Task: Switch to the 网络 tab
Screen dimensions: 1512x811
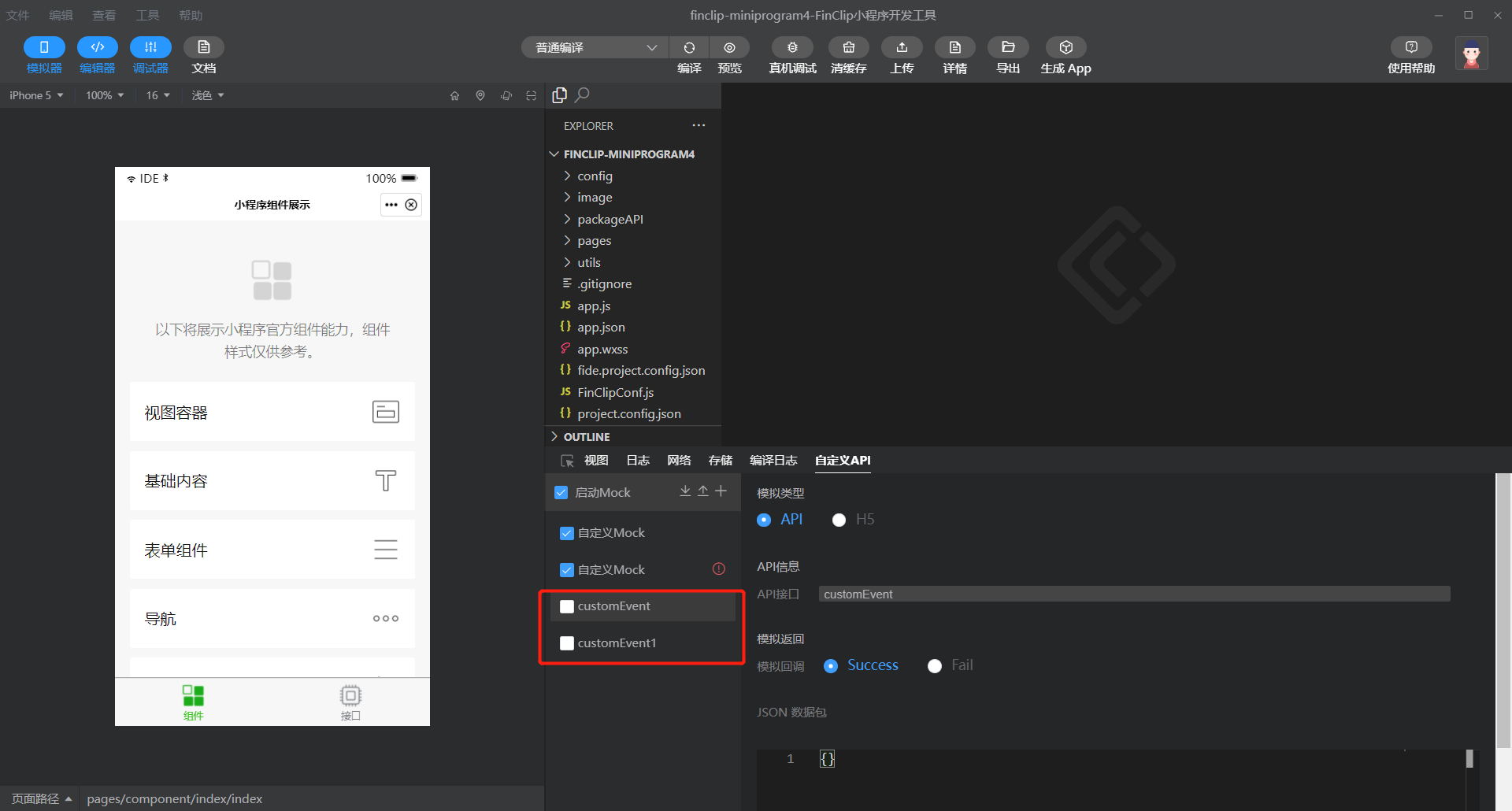Action: point(679,461)
